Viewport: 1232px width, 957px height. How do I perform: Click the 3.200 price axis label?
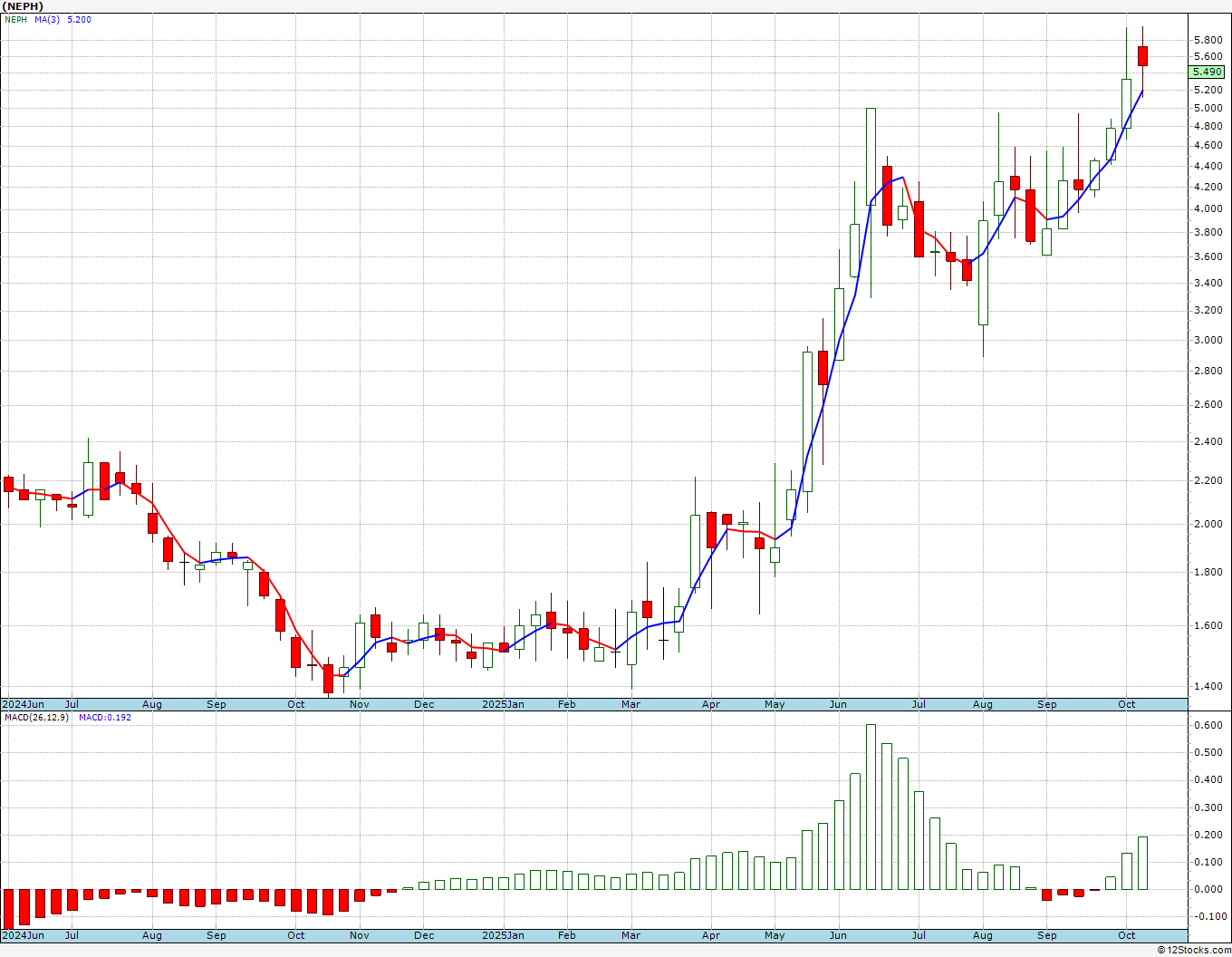(1208, 310)
